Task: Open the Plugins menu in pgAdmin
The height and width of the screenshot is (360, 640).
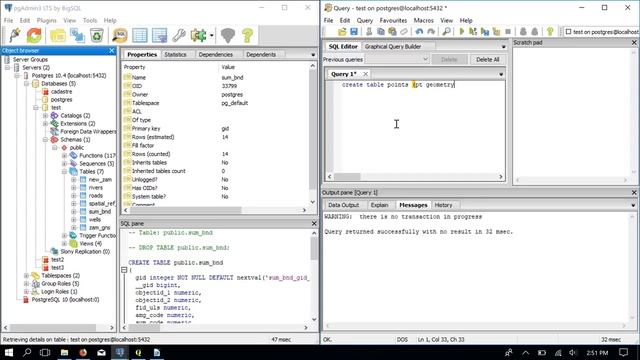Action: click(47, 20)
